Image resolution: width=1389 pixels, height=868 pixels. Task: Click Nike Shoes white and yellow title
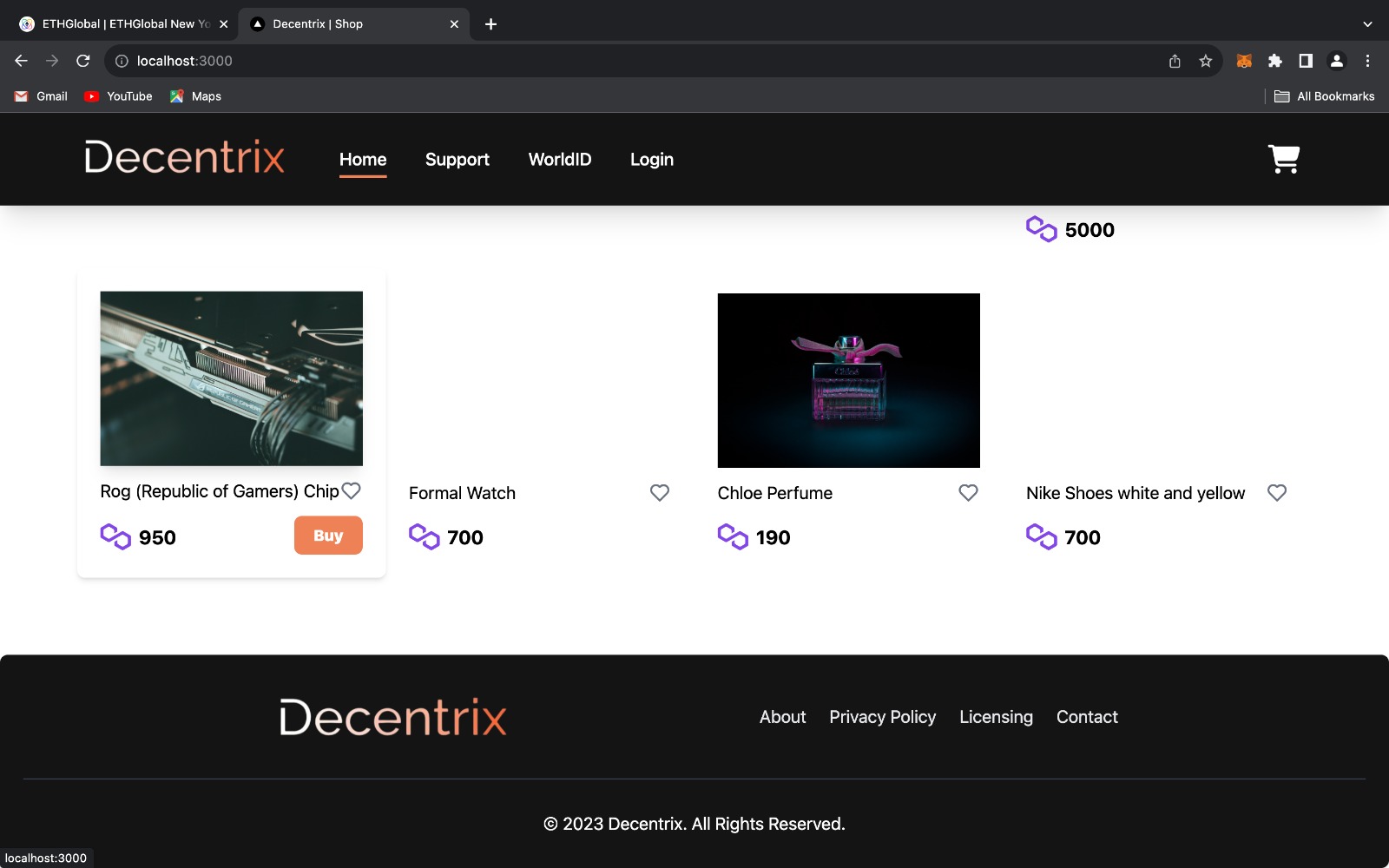pyautogui.click(x=1136, y=493)
